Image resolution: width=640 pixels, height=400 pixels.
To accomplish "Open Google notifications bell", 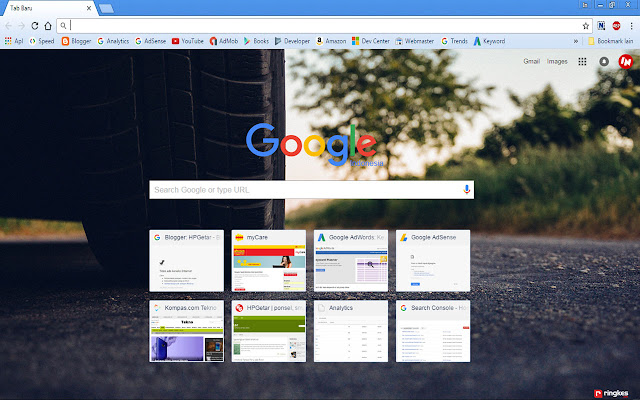I will (x=604, y=61).
